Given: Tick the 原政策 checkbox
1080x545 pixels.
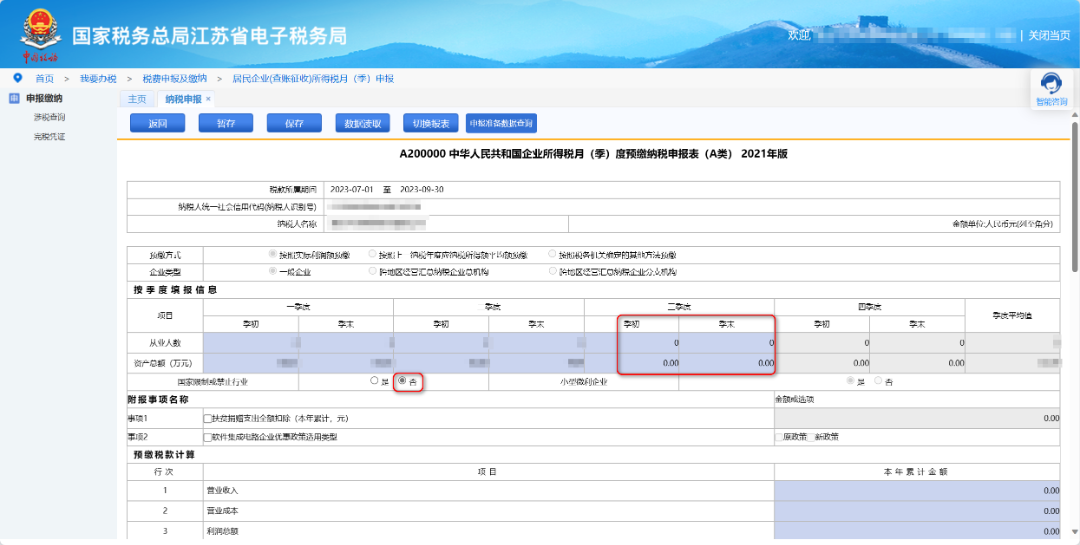Looking at the screenshot, I should click(x=779, y=437).
